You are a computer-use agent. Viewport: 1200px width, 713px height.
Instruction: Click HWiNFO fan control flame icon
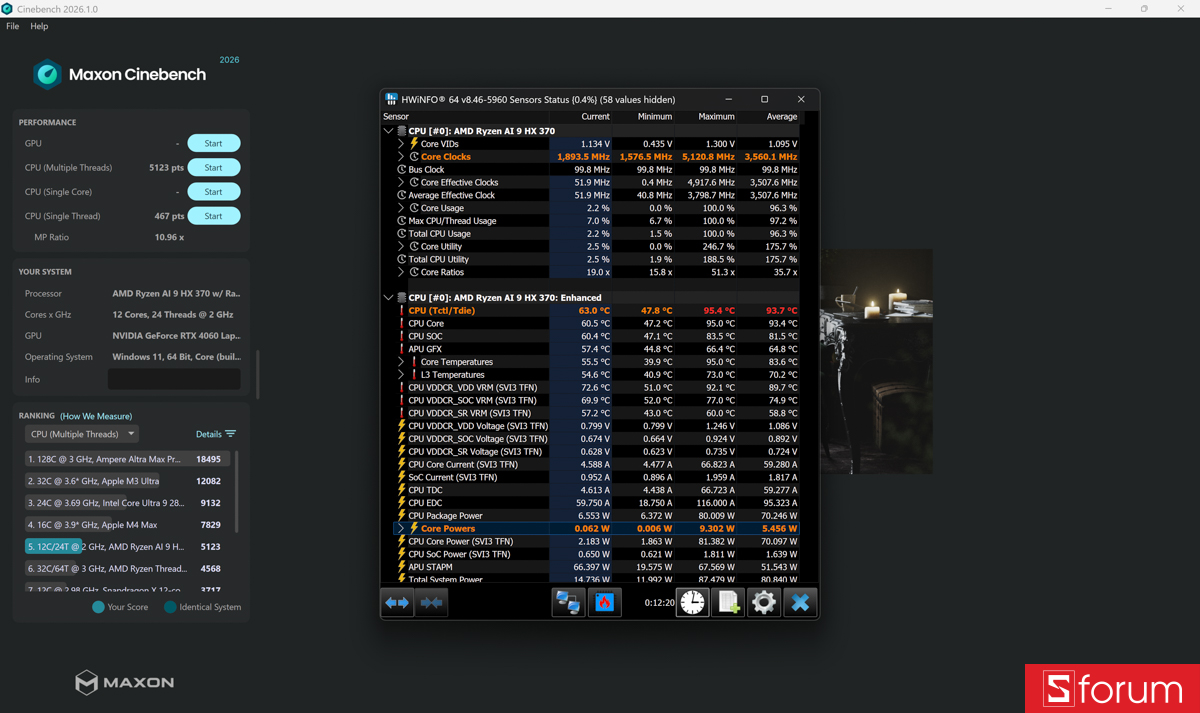click(x=604, y=602)
